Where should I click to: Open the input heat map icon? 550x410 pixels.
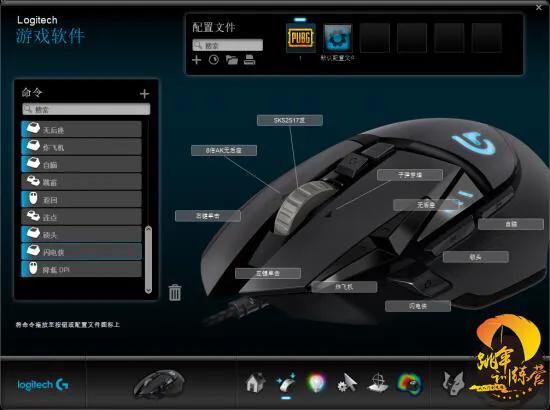[409, 383]
